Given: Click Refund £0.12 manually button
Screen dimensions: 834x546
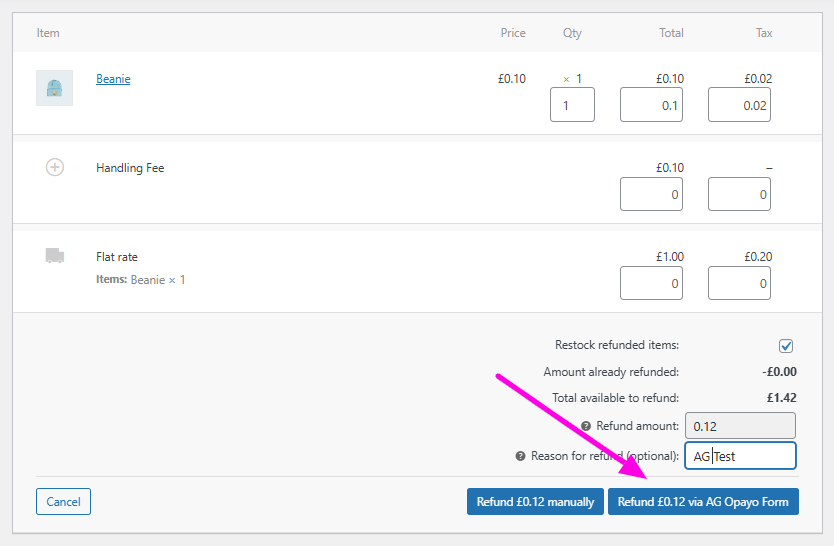Looking at the screenshot, I should 535,501.
